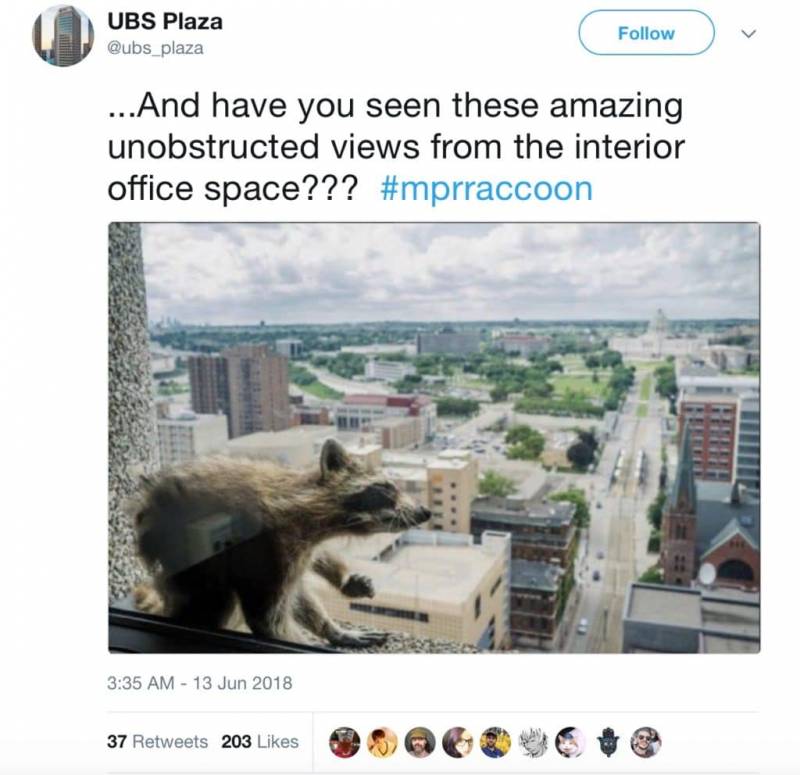Click the hamsa hand liker avatar
This screenshot has width=800, height=775.
click(x=608, y=742)
